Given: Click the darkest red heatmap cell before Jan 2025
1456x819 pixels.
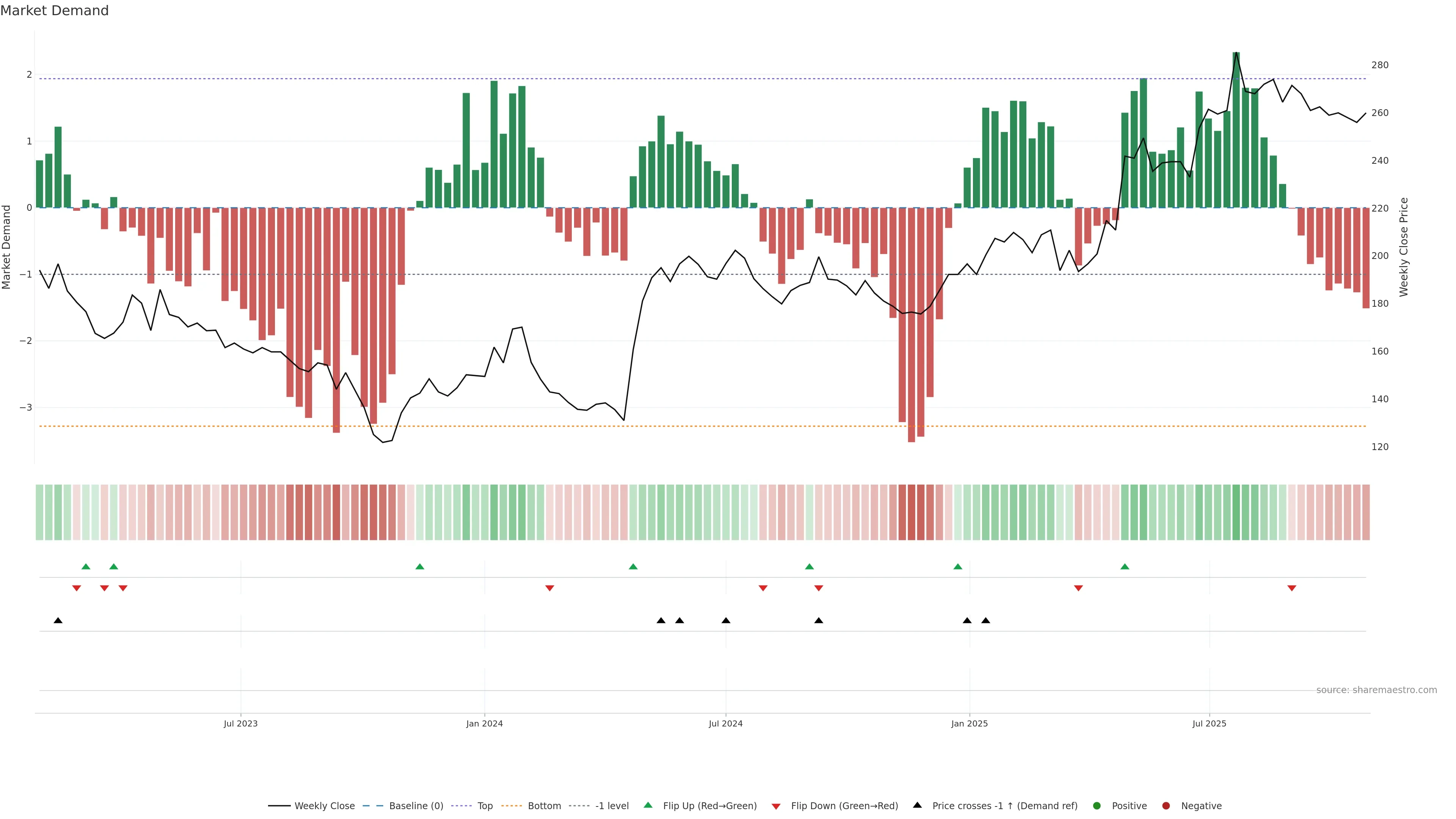Looking at the screenshot, I should [x=911, y=512].
